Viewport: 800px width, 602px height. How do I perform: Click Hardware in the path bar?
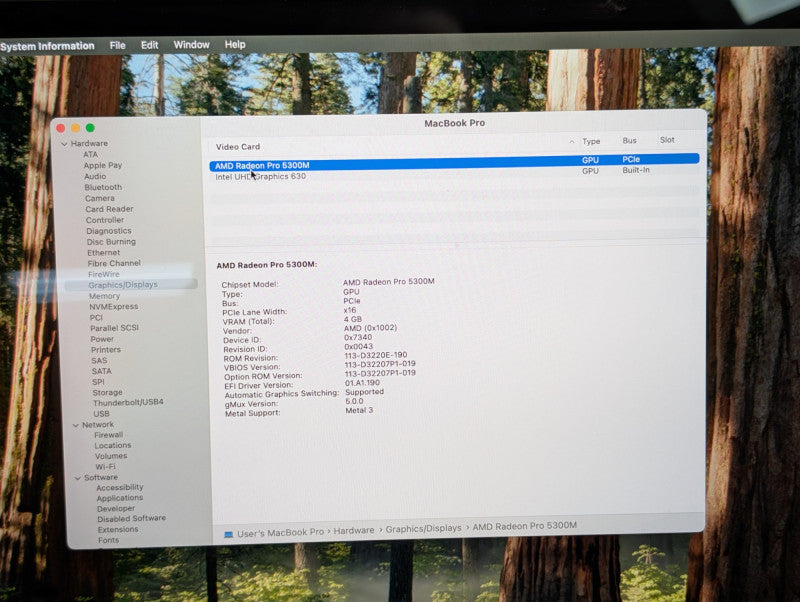click(354, 531)
